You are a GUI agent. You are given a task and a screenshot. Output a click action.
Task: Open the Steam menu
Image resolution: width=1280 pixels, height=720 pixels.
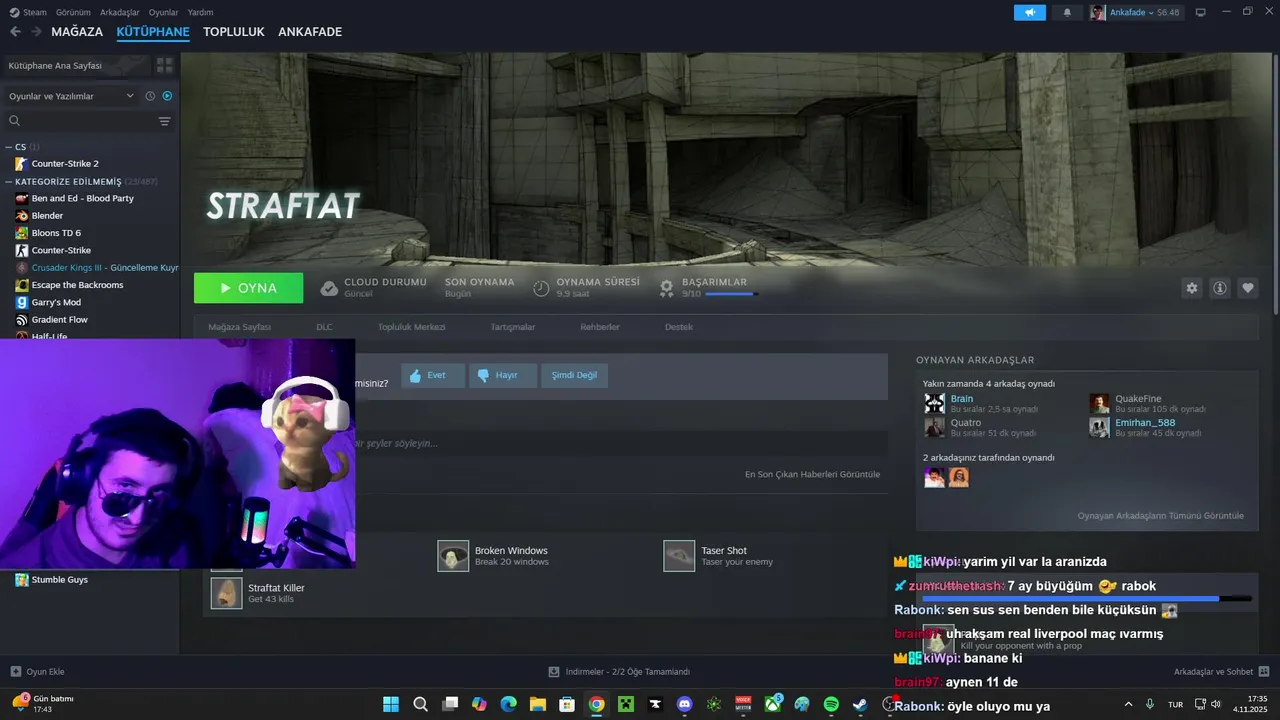(x=28, y=12)
